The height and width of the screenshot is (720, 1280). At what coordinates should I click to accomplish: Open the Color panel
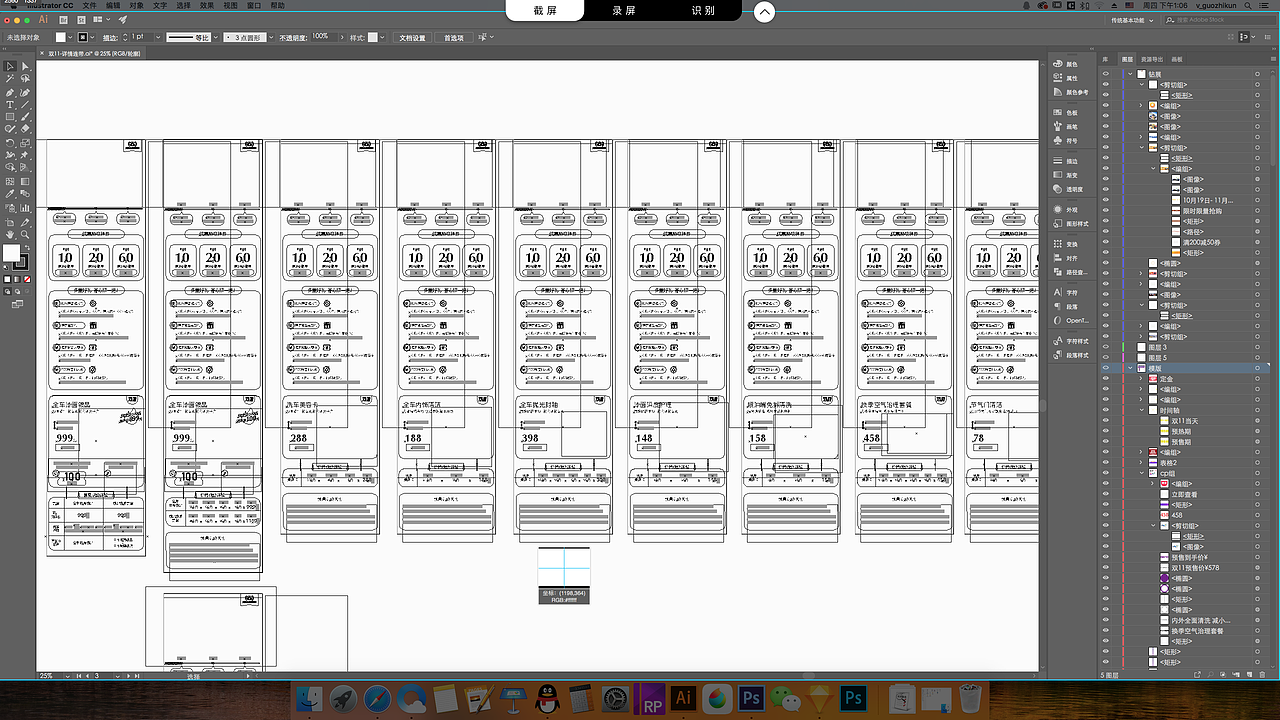(x=1066, y=64)
